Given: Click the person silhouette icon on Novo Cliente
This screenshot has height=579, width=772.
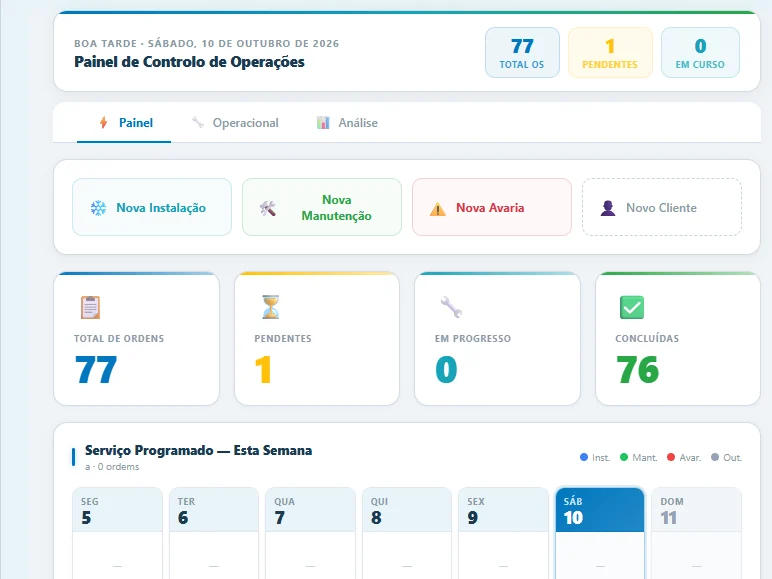Looking at the screenshot, I should (x=608, y=208).
